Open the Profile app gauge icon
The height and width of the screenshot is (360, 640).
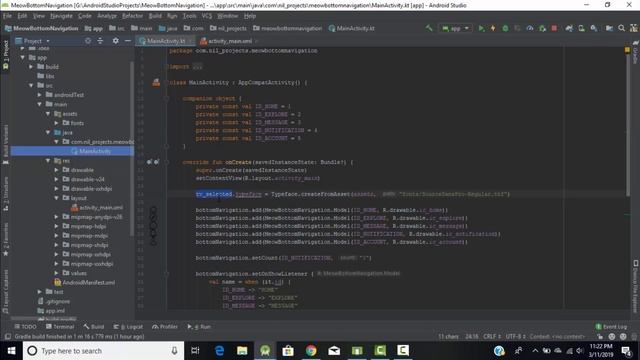tap(530, 28)
